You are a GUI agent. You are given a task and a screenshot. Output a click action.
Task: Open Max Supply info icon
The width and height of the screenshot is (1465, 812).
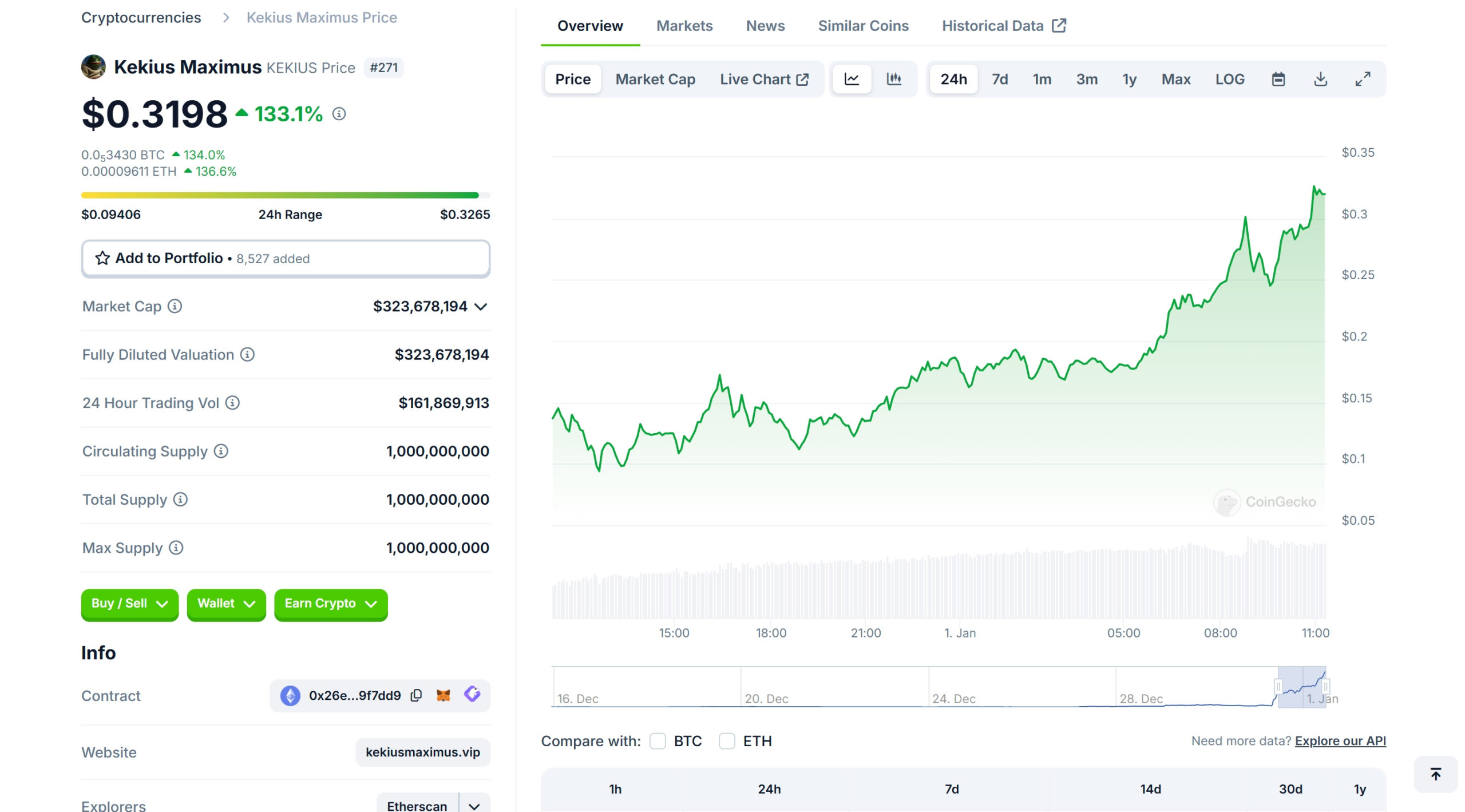tap(176, 548)
